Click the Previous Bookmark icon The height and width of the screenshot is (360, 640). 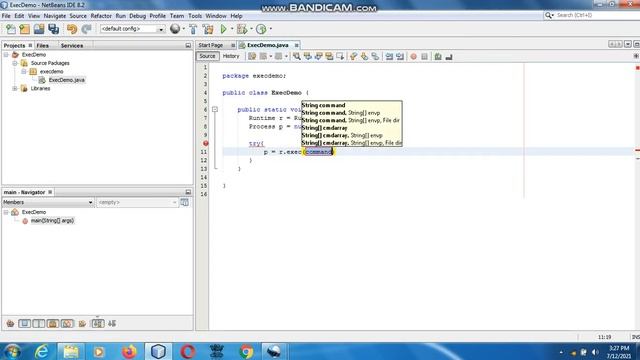353,57
